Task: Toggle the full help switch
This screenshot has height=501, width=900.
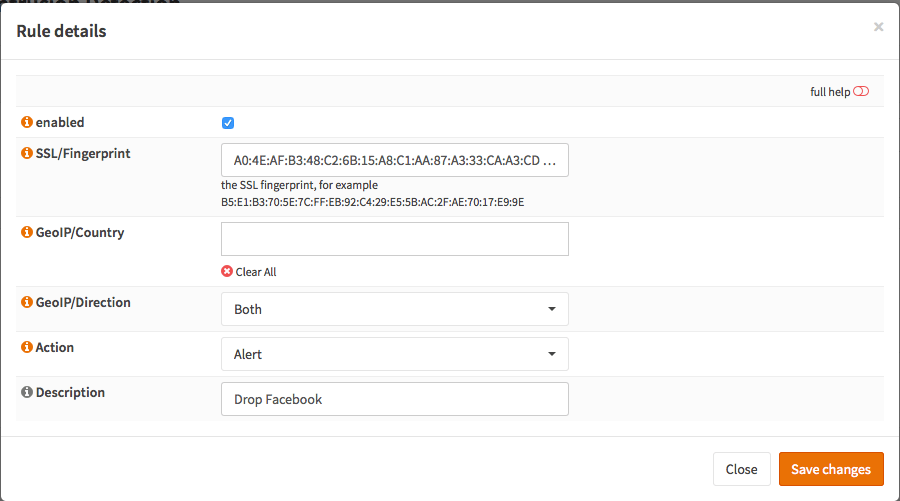Action: click(x=861, y=92)
